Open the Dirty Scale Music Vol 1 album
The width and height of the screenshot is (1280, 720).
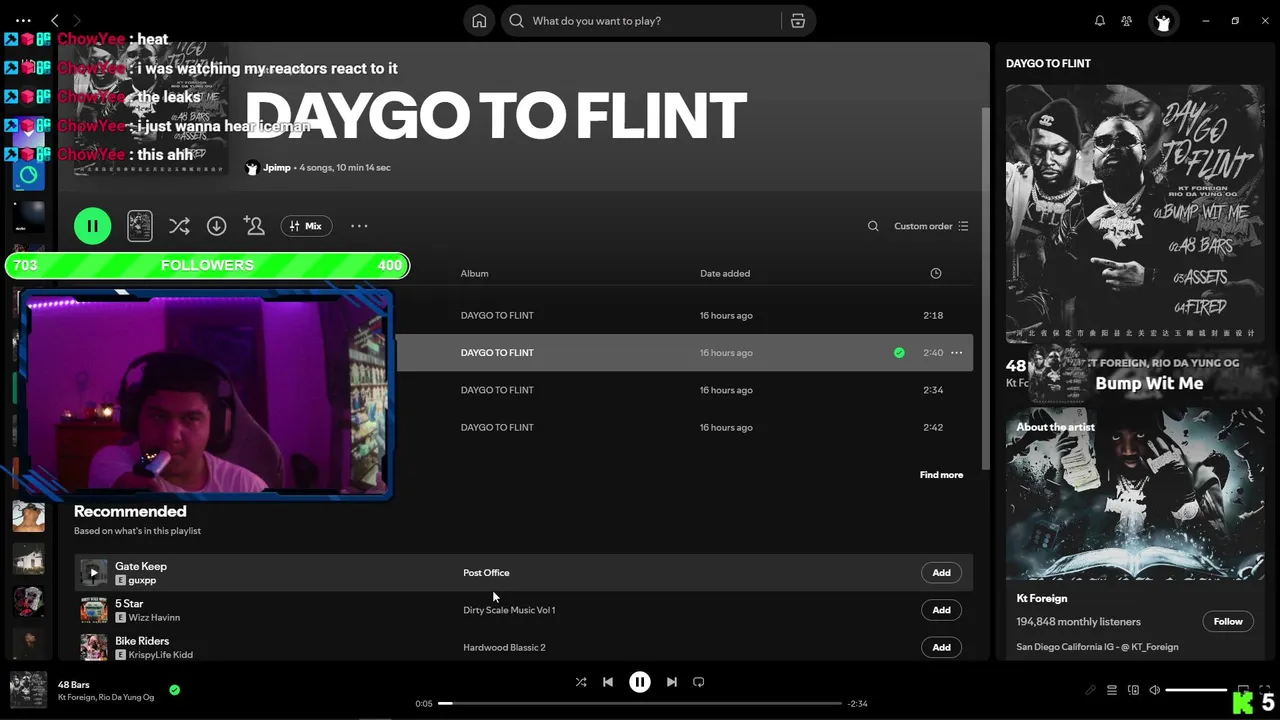[x=509, y=610]
